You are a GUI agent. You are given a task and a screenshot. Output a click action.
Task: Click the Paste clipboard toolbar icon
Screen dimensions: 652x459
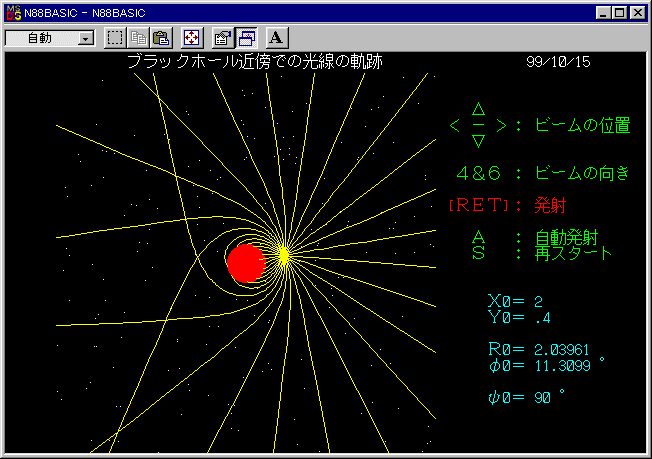point(160,38)
